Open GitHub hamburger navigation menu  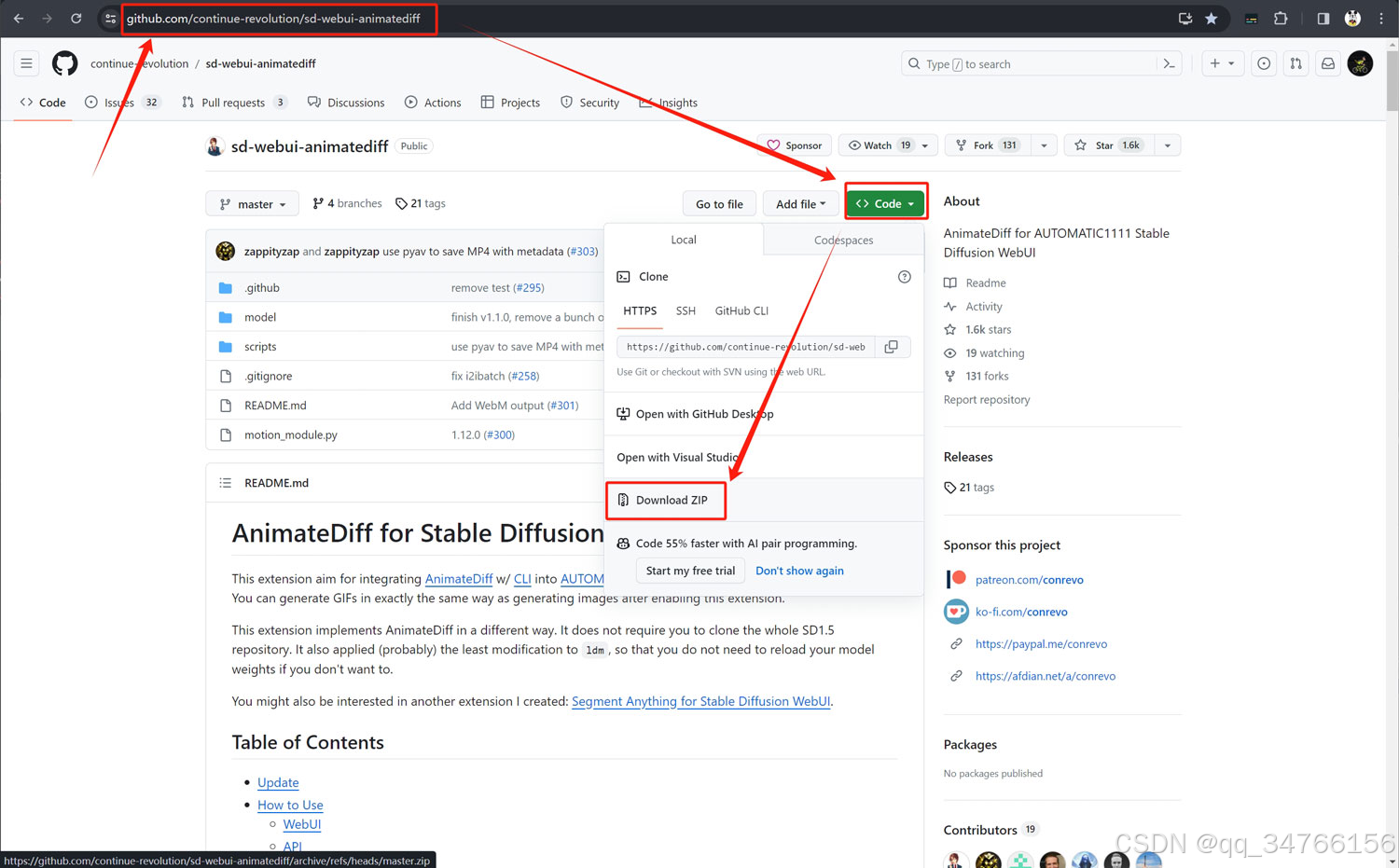coord(26,63)
